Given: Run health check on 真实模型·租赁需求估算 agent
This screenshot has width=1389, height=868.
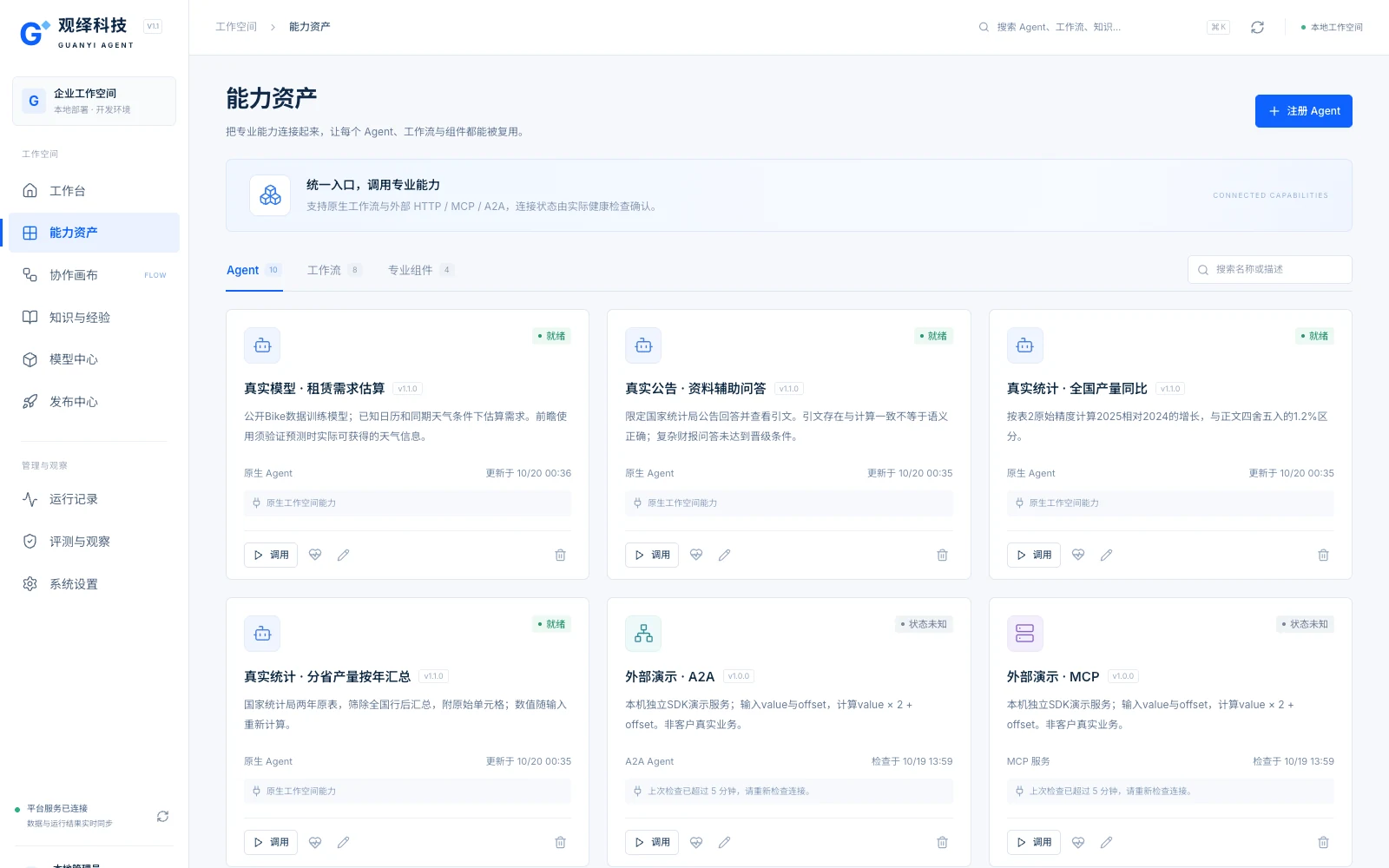Looking at the screenshot, I should (x=315, y=555).
